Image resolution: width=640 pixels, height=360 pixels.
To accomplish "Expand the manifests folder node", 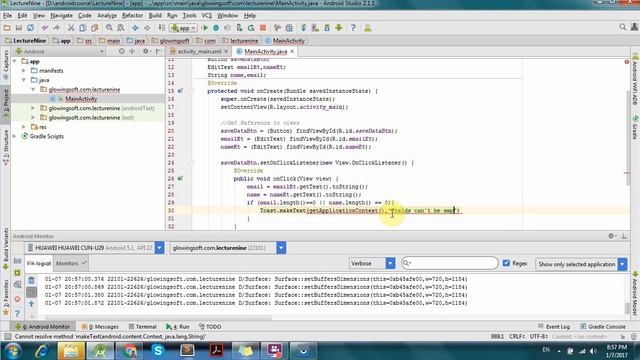I will pyautogui.click(x=24, y=71).
